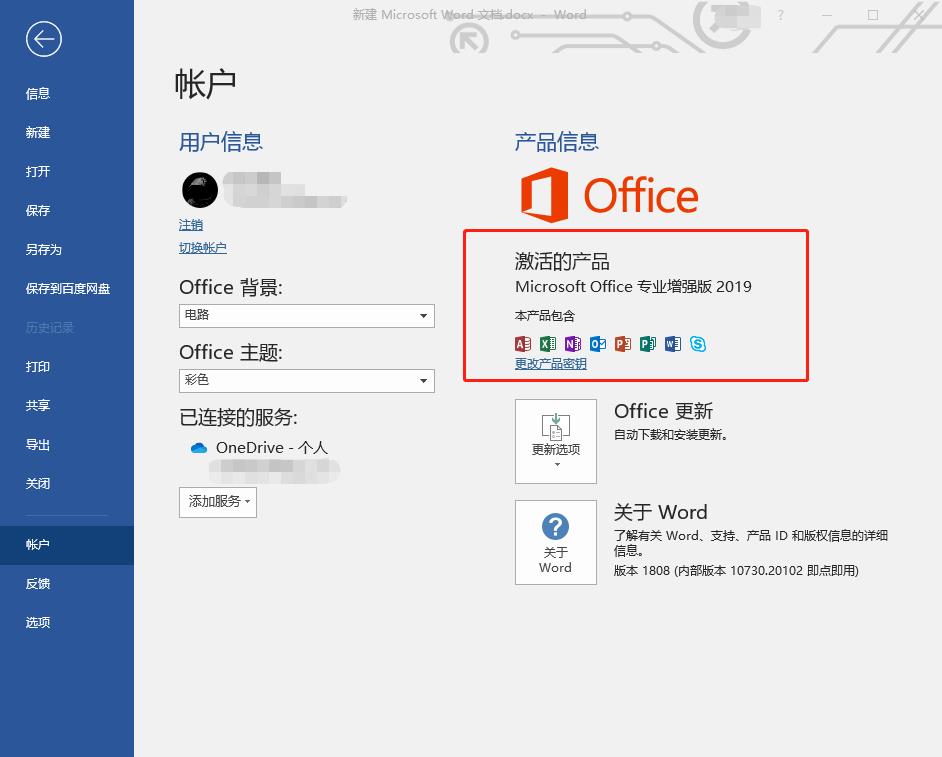The height and width of the screenshot is (757, 942).
Task: Click the back arrow to return to the document
Action: point(43,40)
